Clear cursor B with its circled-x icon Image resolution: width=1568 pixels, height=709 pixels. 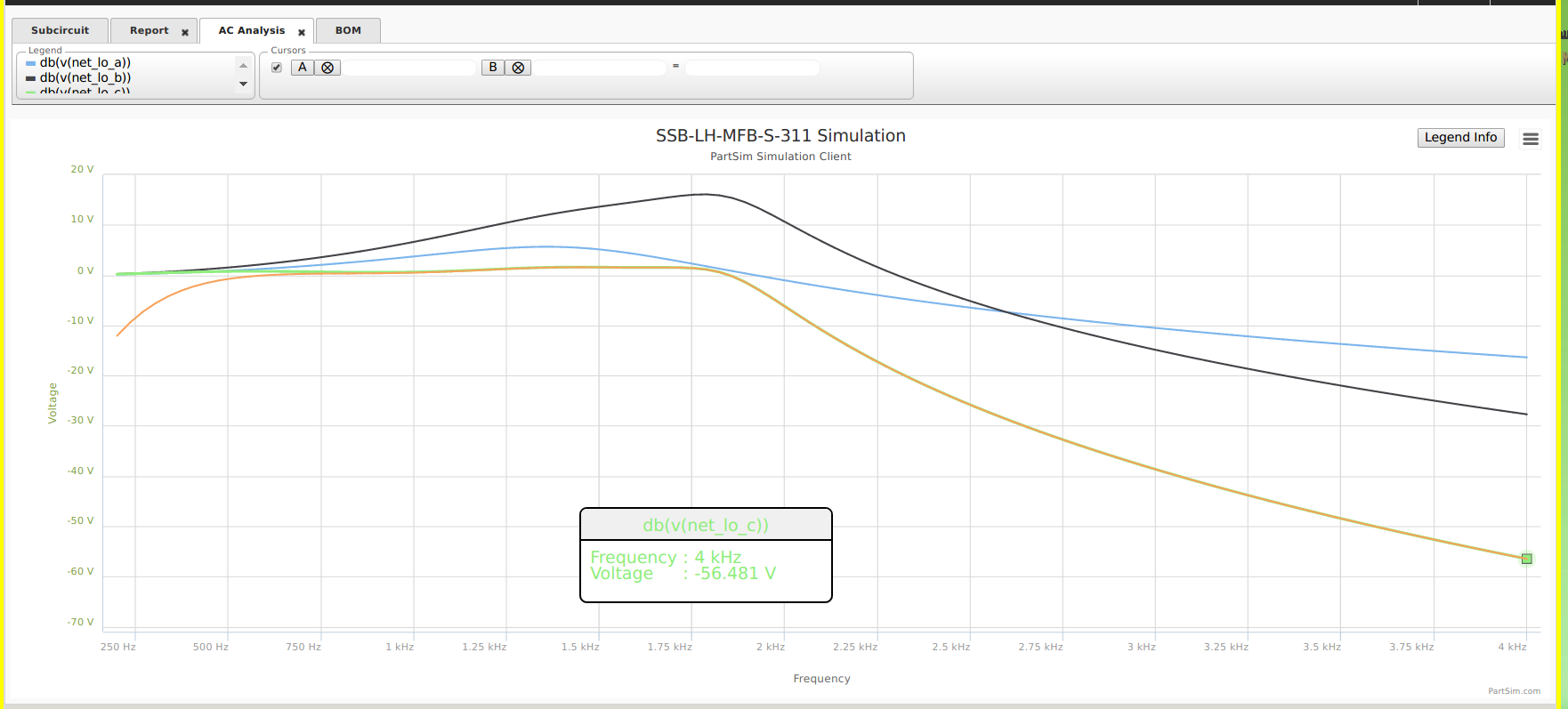coord(518,68)
